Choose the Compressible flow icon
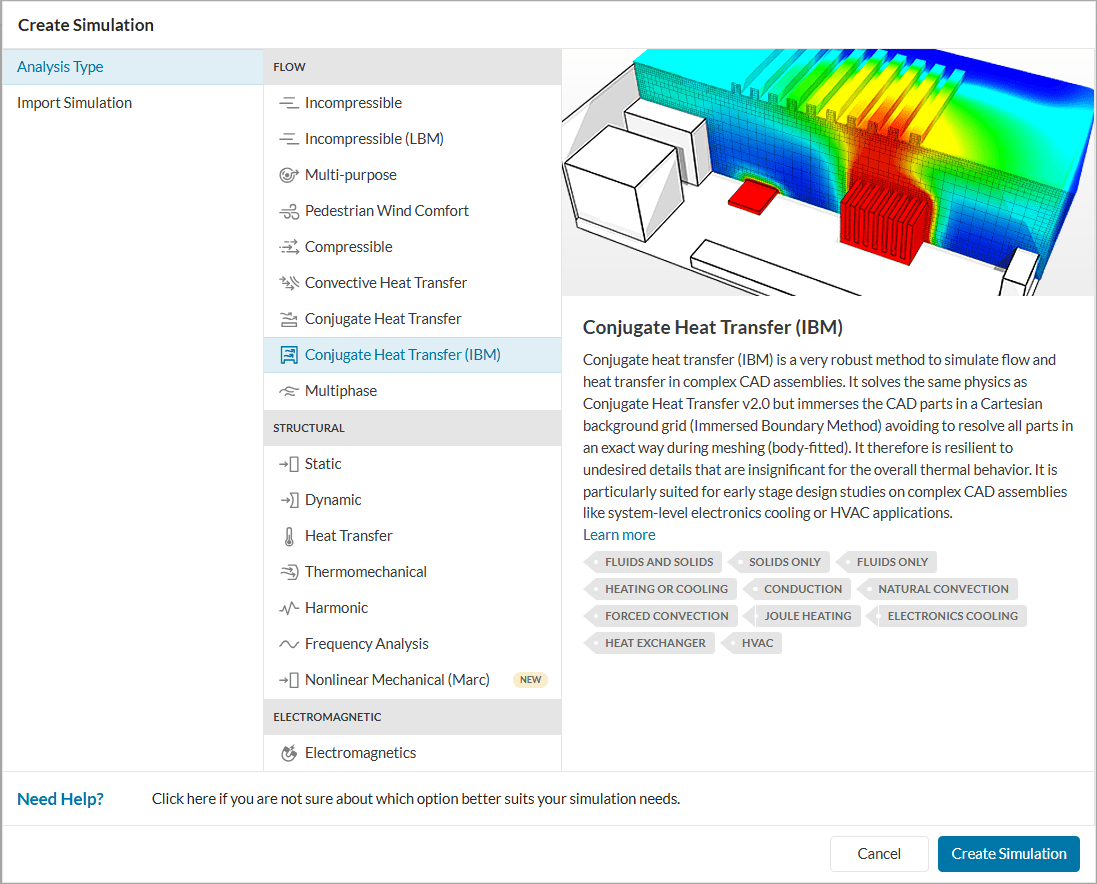 click(x=288, y=247)
